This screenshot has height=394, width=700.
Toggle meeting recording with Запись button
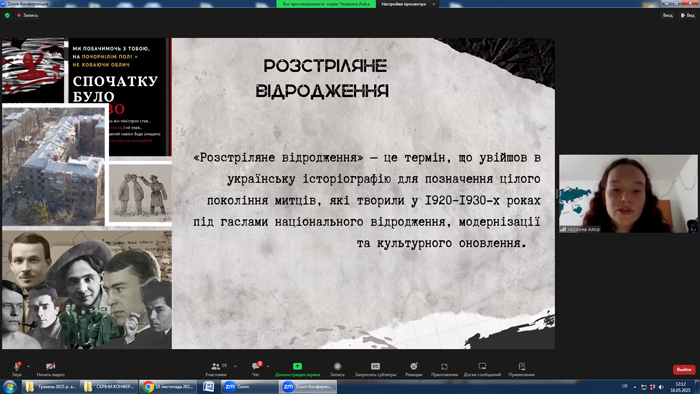(338, 369)
